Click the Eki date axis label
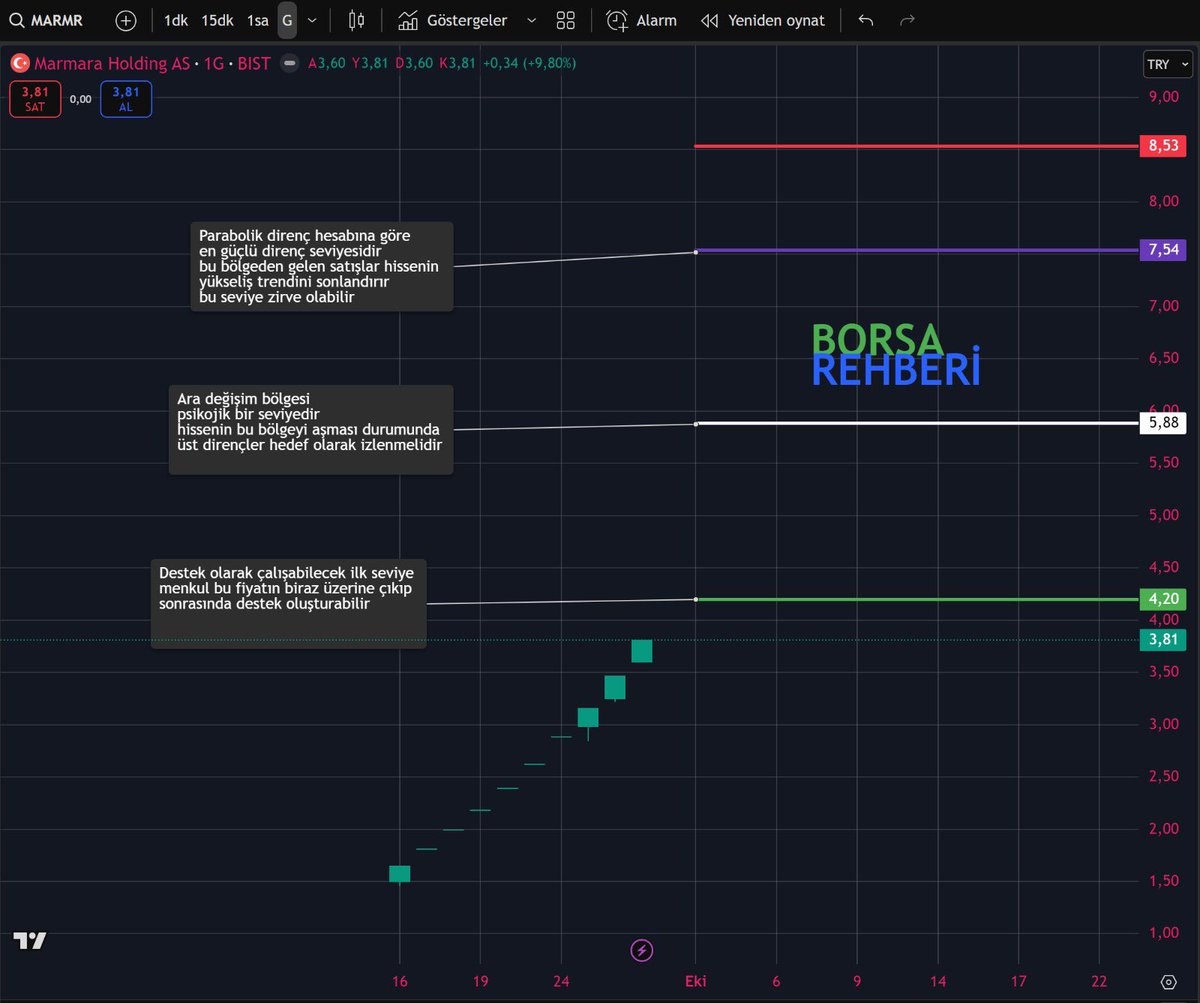1200x1003 pixels. [x=695, y=981]
